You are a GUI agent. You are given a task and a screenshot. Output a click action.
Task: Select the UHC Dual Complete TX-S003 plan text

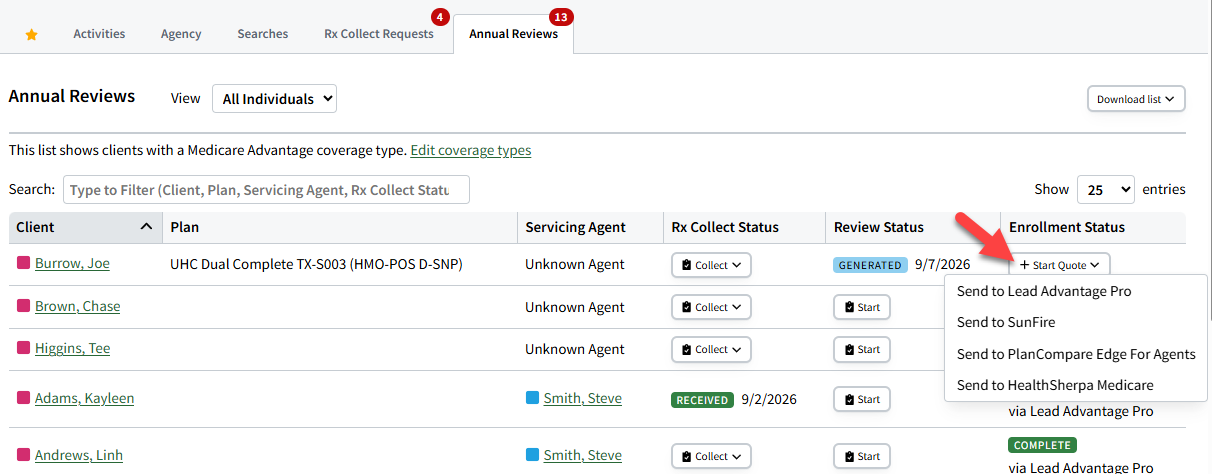(317, 264)
